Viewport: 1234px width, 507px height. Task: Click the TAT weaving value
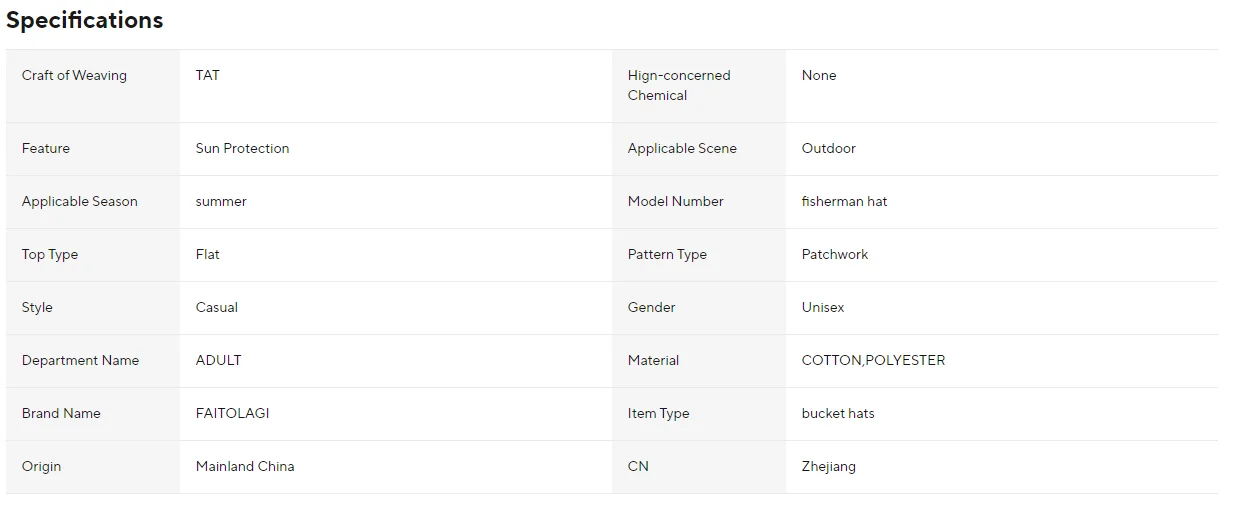coord(208,76)
